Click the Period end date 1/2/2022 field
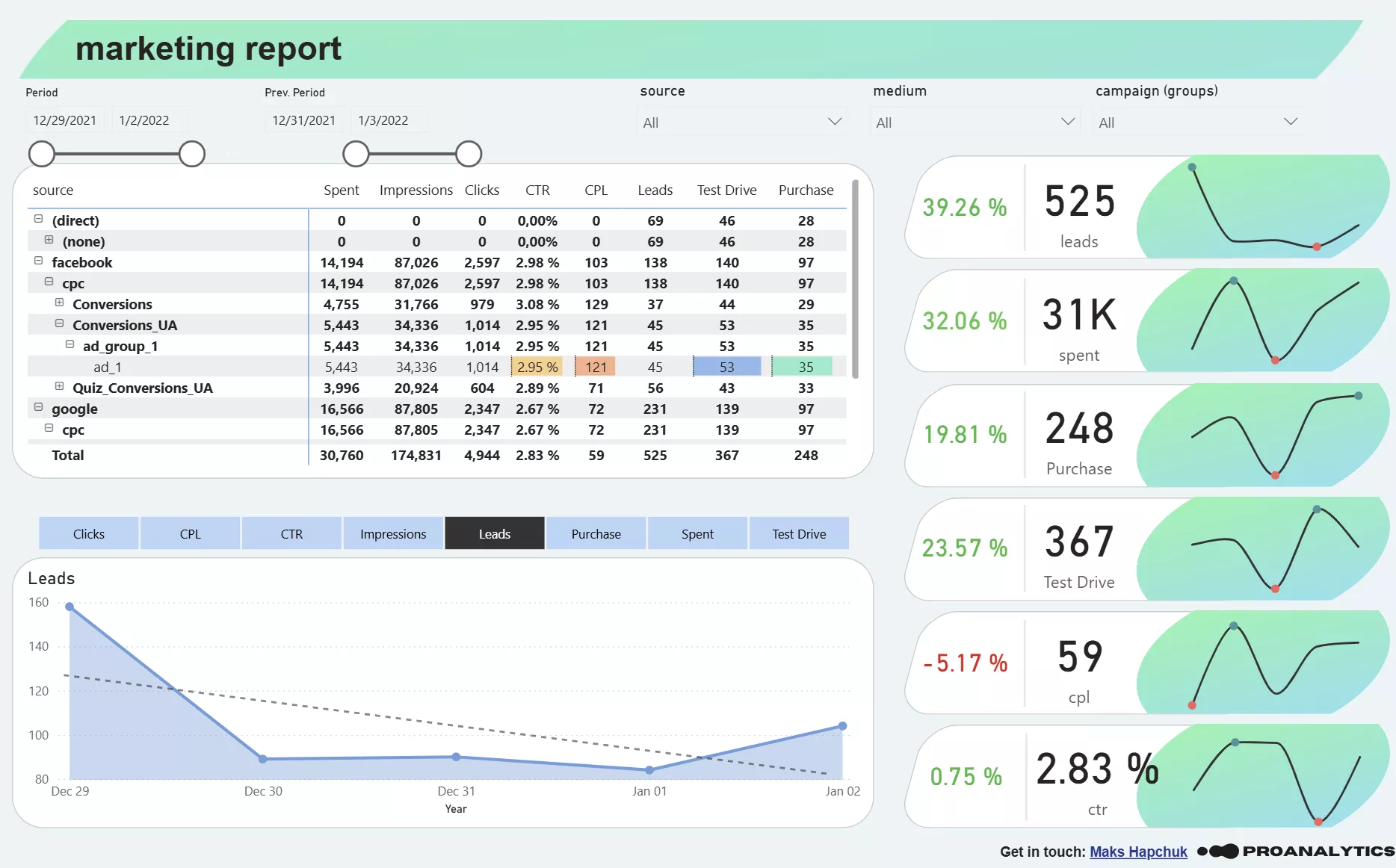This screenshot has height=868, width=1396. pos(149,120)
